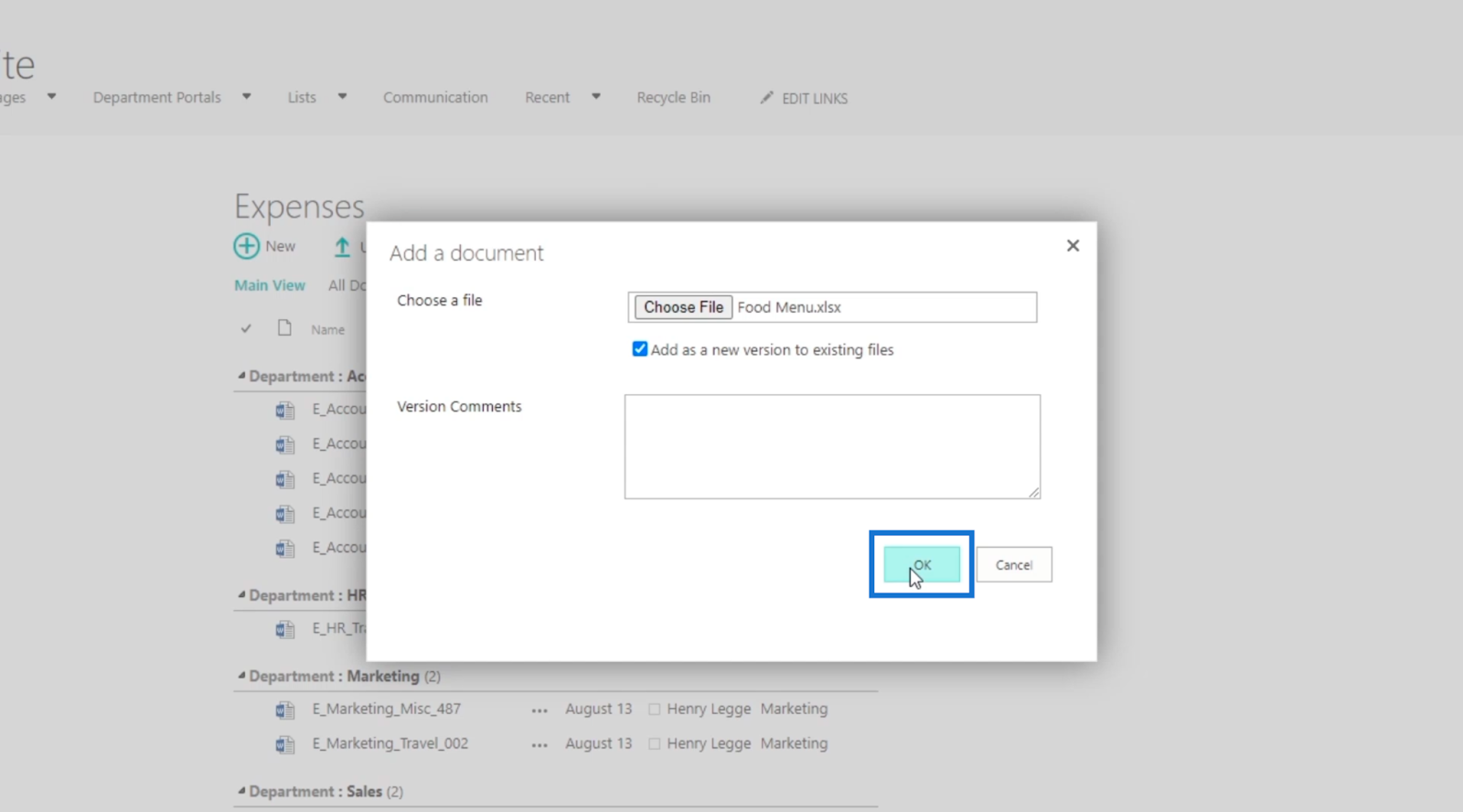Click Word icon for E_Marketing_Travel_002

point(285,744)
